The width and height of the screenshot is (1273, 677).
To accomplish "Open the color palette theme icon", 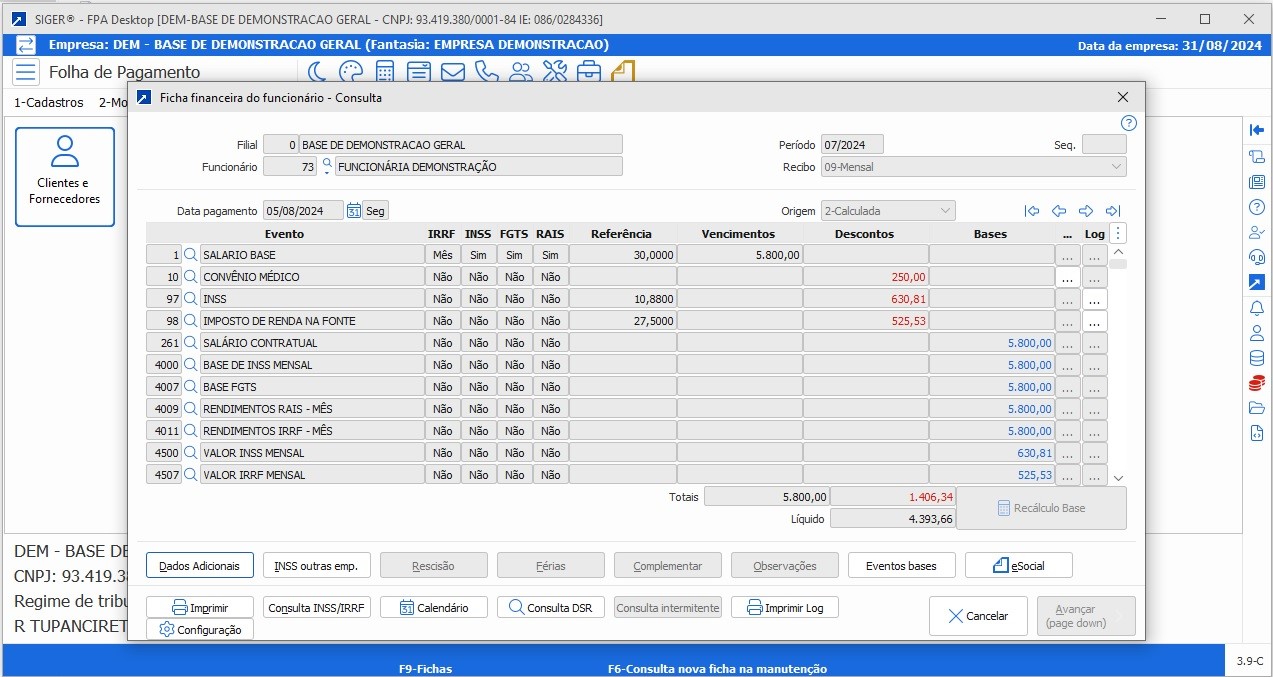I will [x=351, y=72].
